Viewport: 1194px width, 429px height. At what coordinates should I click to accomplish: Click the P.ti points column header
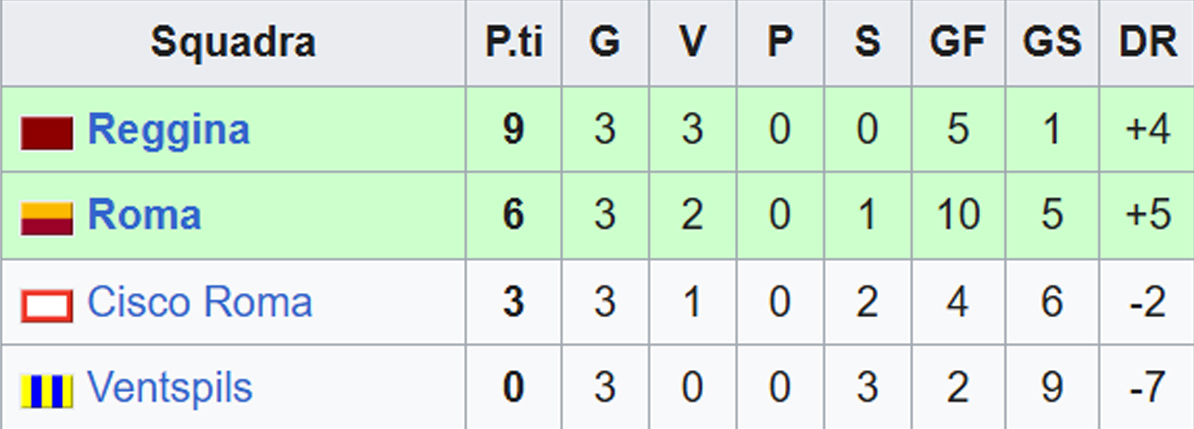click(x=513, y=43)
